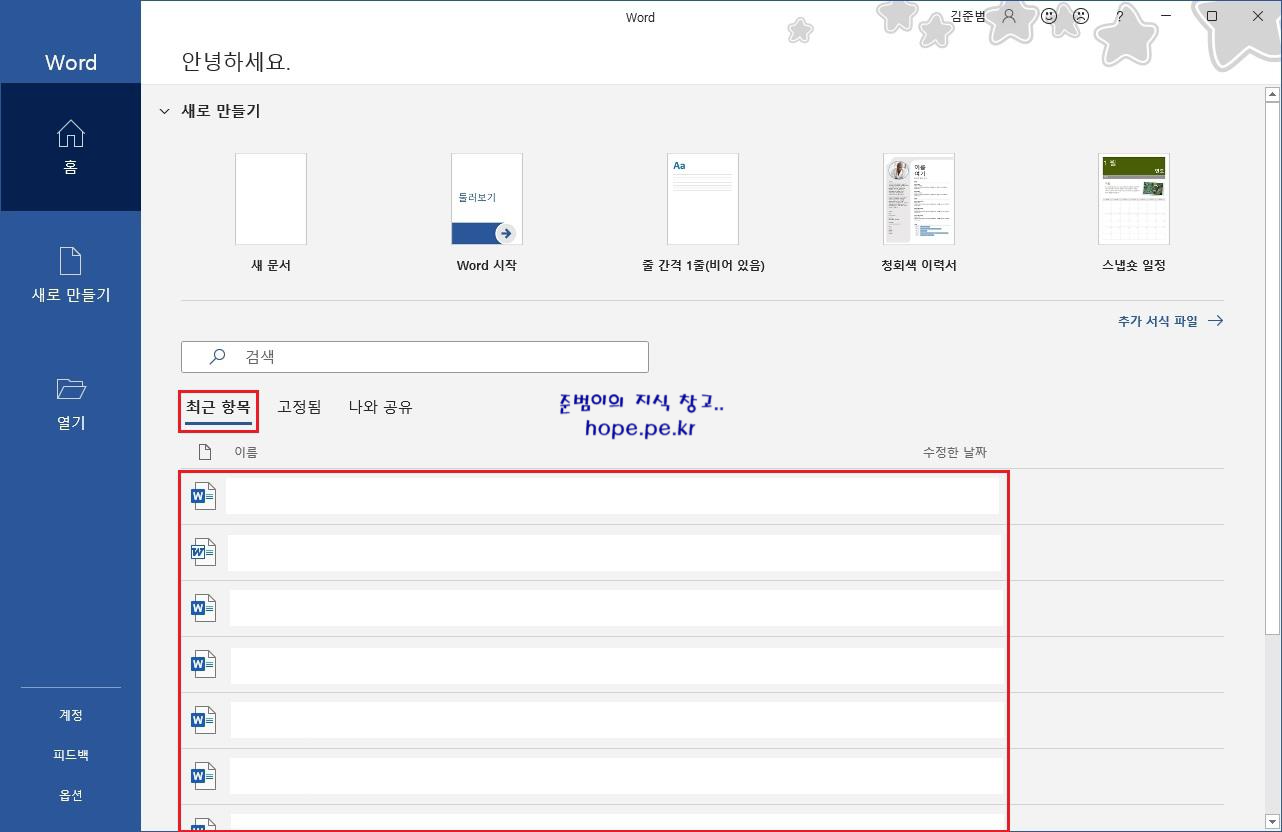Send a smile feedback face icon
This screenshot has width=1282, height=832.
(x=1049, y=16)
